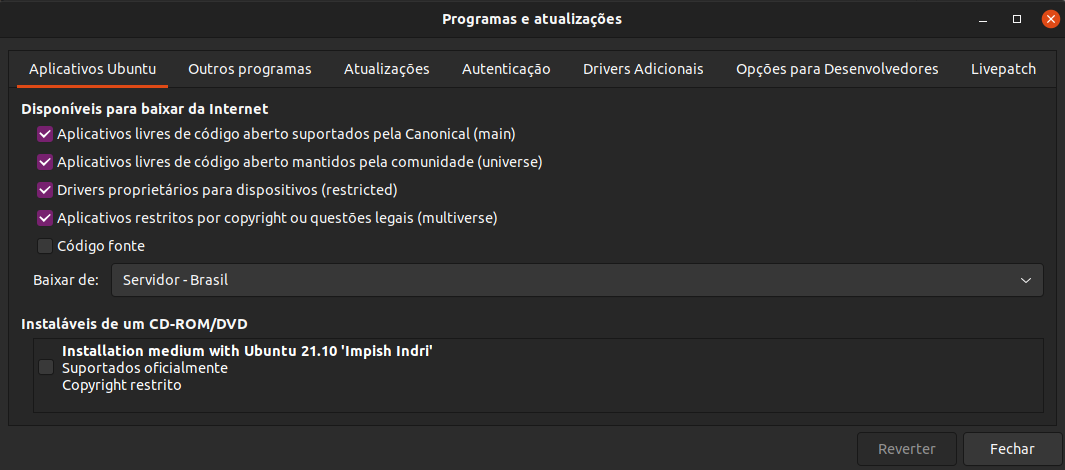The image size is (1065, 470).
Task: Maximize the window using square icon
Action: 1017,20
